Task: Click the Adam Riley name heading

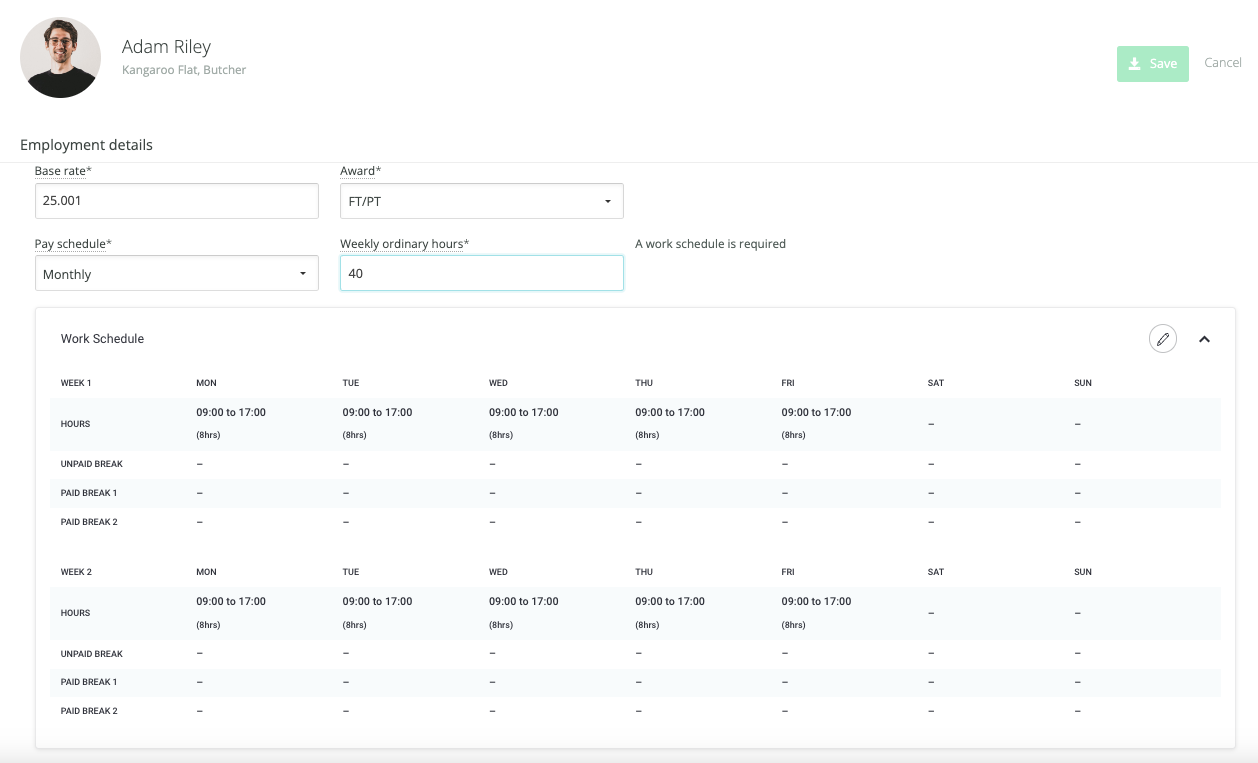Action: (x=166, y=47)
